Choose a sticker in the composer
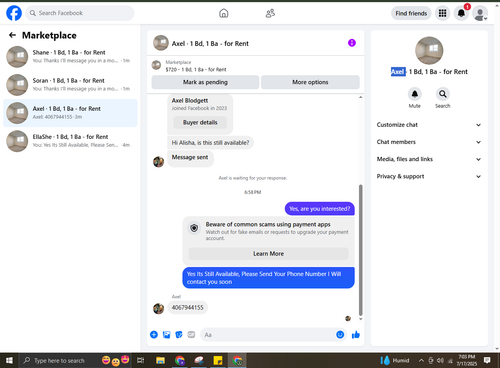 tap(179, 335)
